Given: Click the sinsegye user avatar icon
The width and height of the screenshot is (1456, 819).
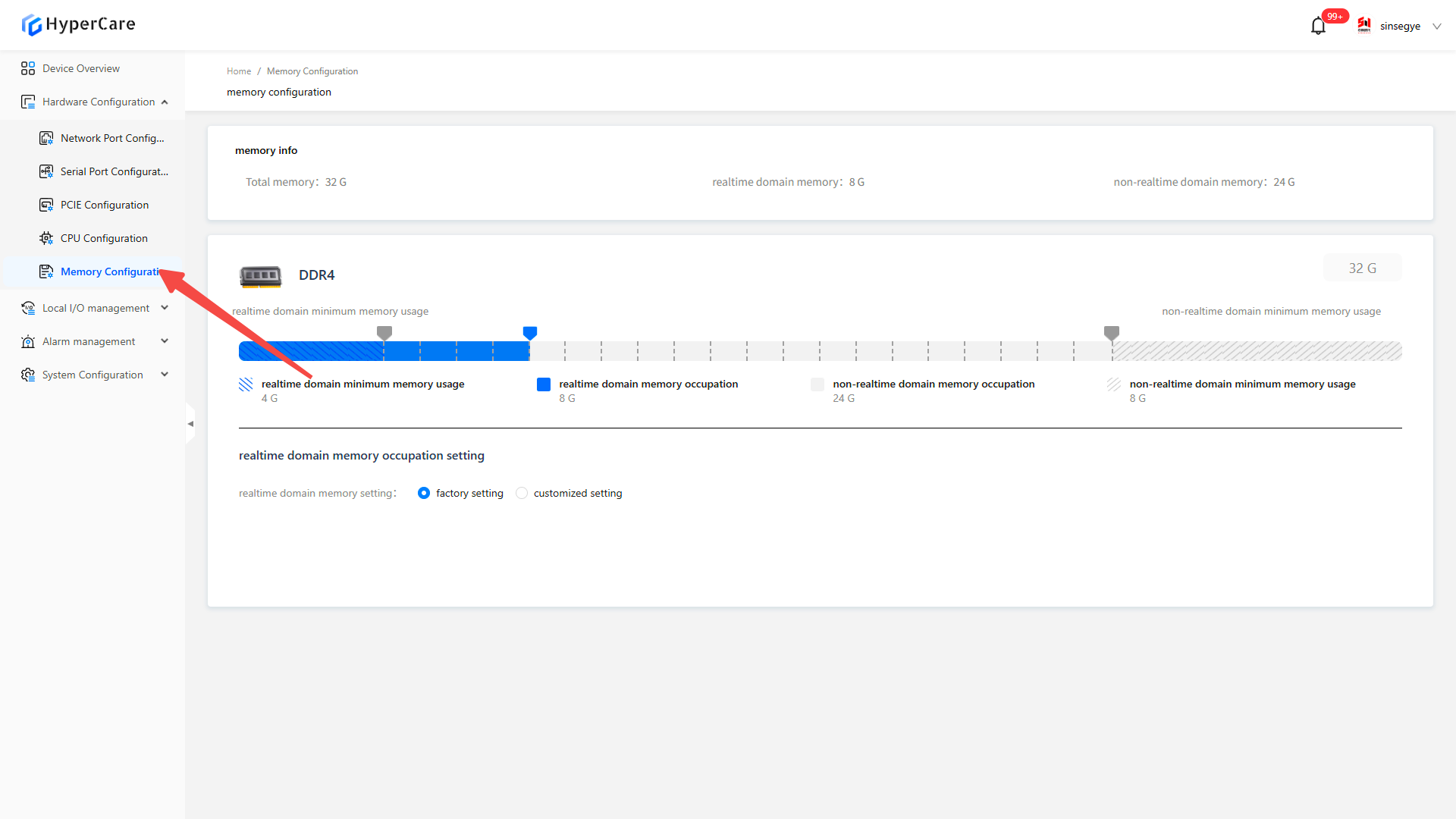Looking at the screenshot, I should click(1364, 26).
